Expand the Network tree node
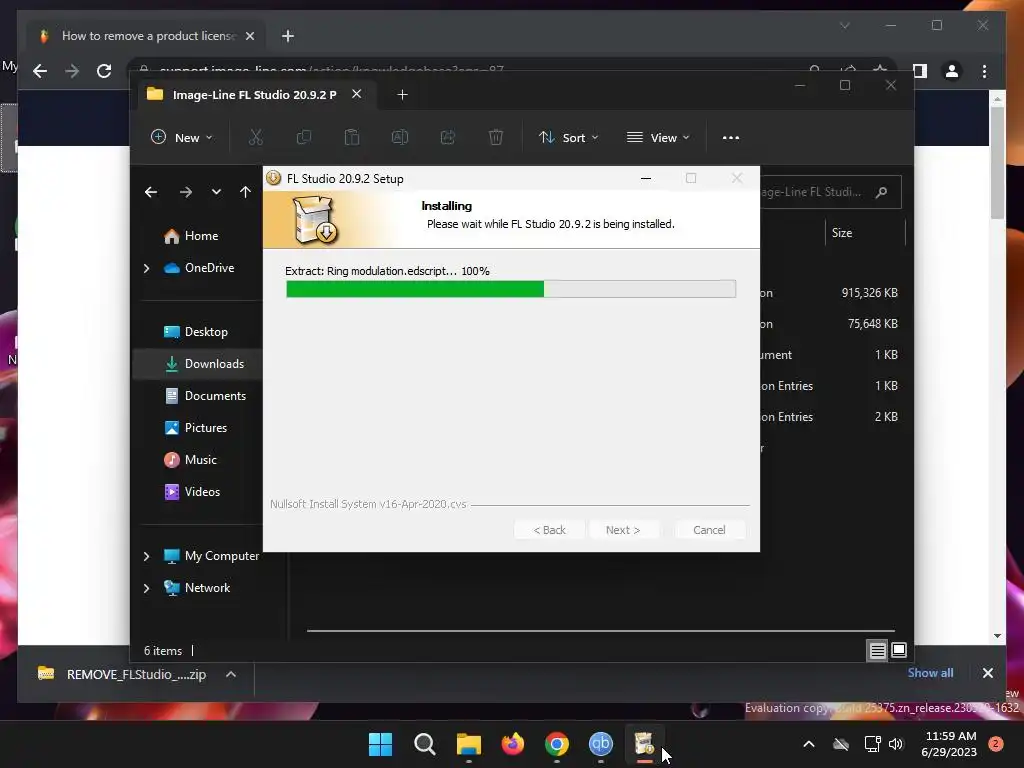Viewport: 1024px width, 768px height. coord(146,588)
